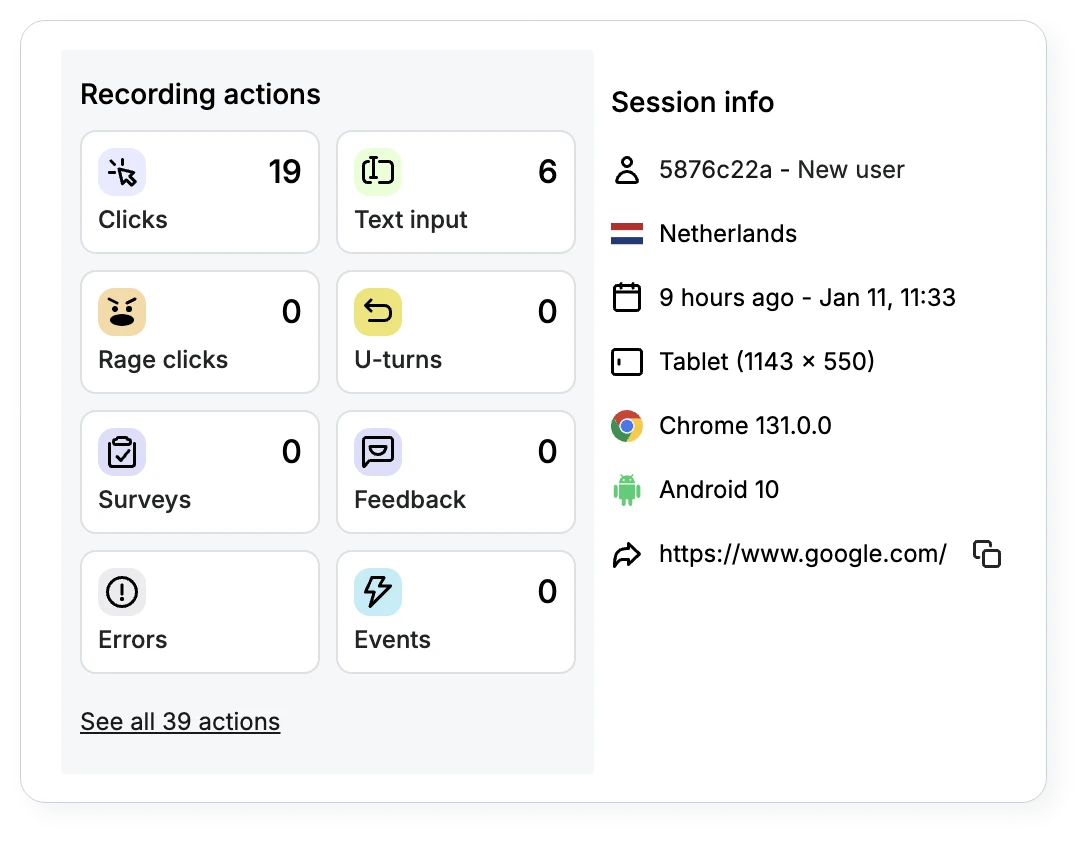Select the 5876c22a - New user text

pyautogui.click(x=781, y=170)
